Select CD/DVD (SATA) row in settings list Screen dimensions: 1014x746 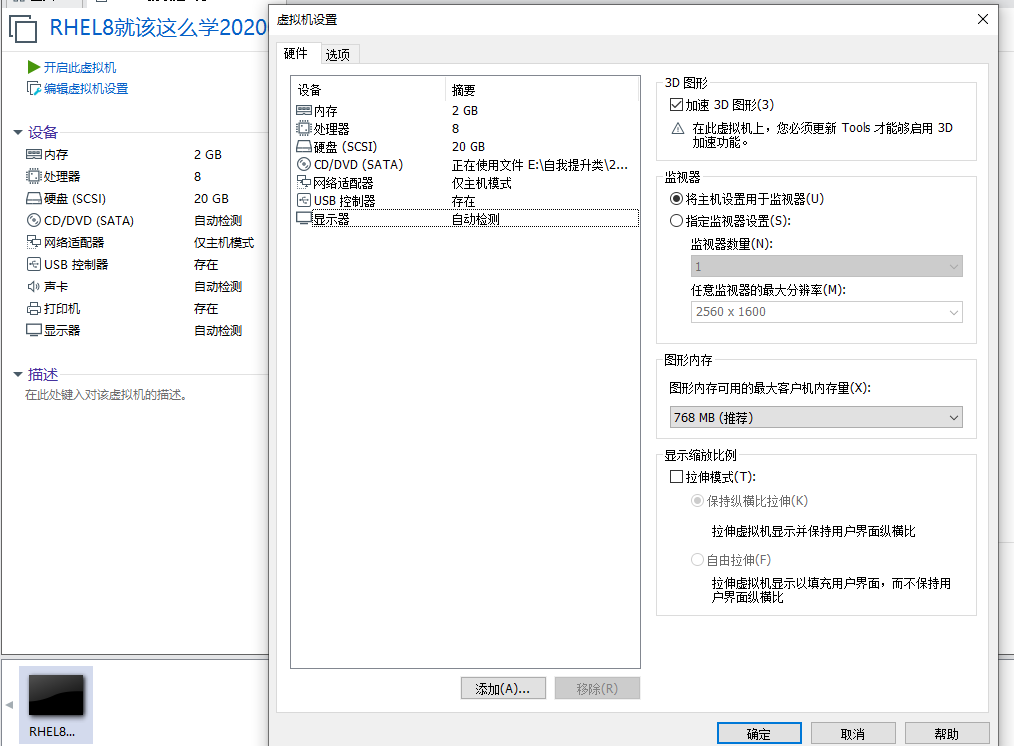(x=467, y=164)
